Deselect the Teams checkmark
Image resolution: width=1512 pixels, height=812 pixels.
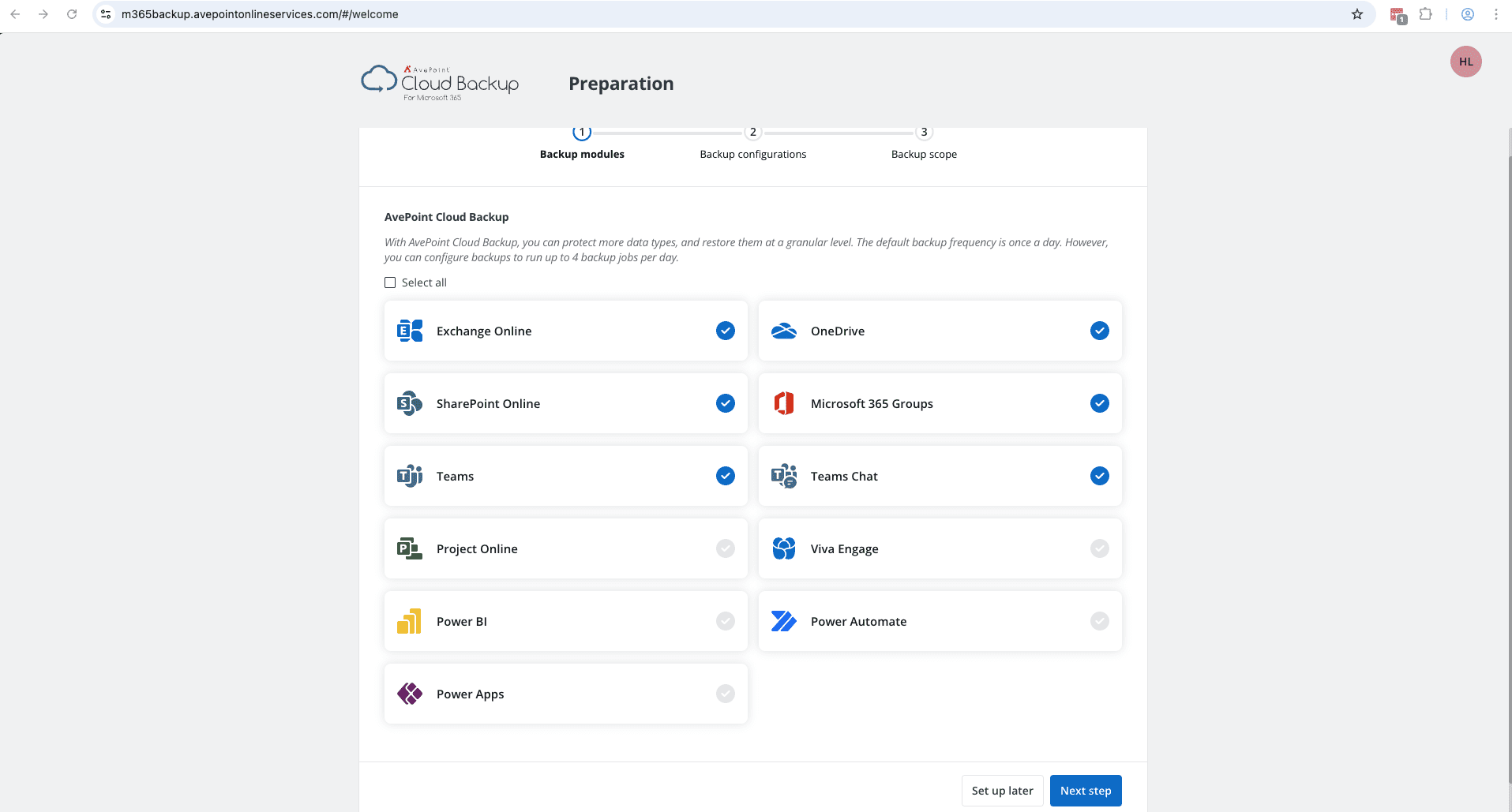pyautogui.click(x=726, y=476)
